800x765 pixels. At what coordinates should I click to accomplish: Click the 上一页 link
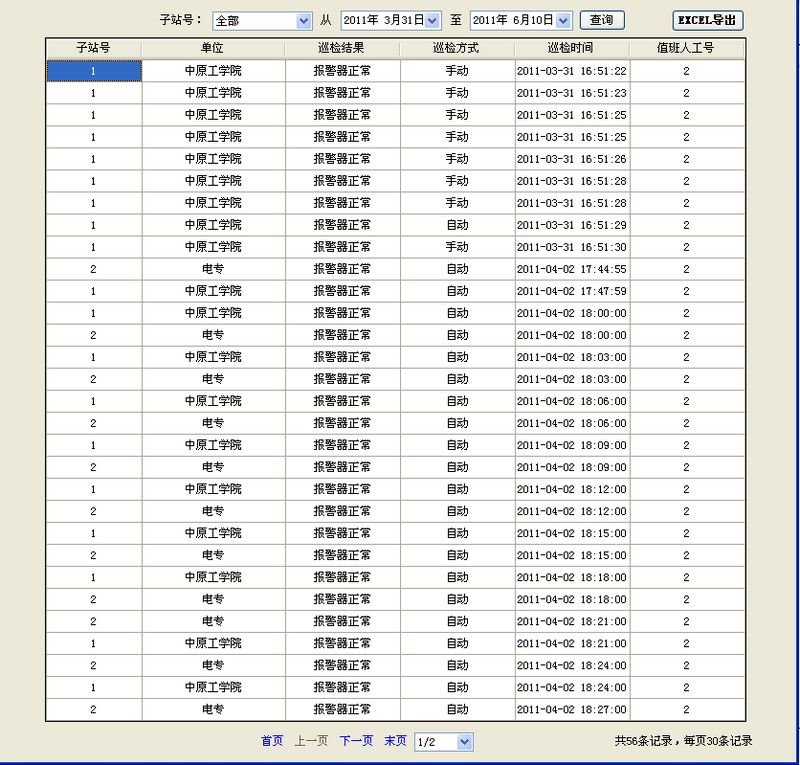pyautogui.click(x=311, y=741)
